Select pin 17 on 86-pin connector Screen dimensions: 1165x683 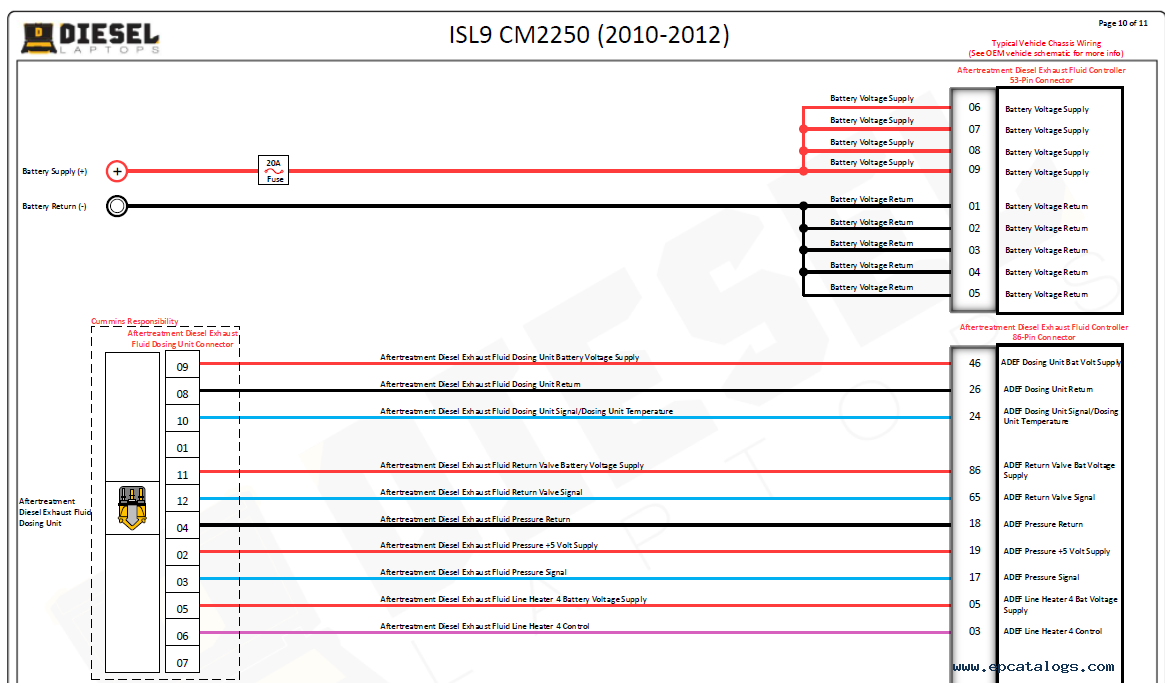pos(975,577)
